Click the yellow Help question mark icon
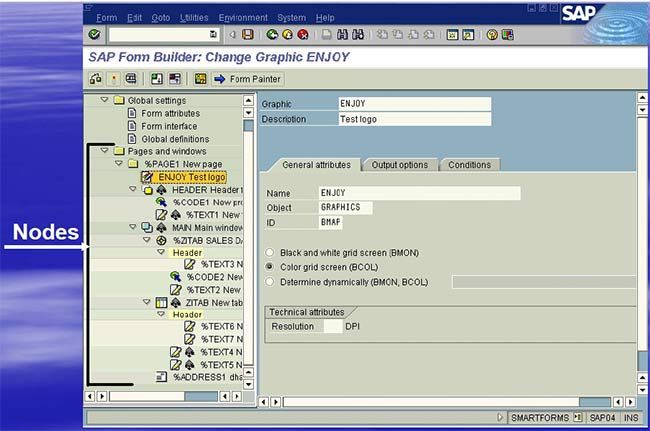 pos(492,35)
